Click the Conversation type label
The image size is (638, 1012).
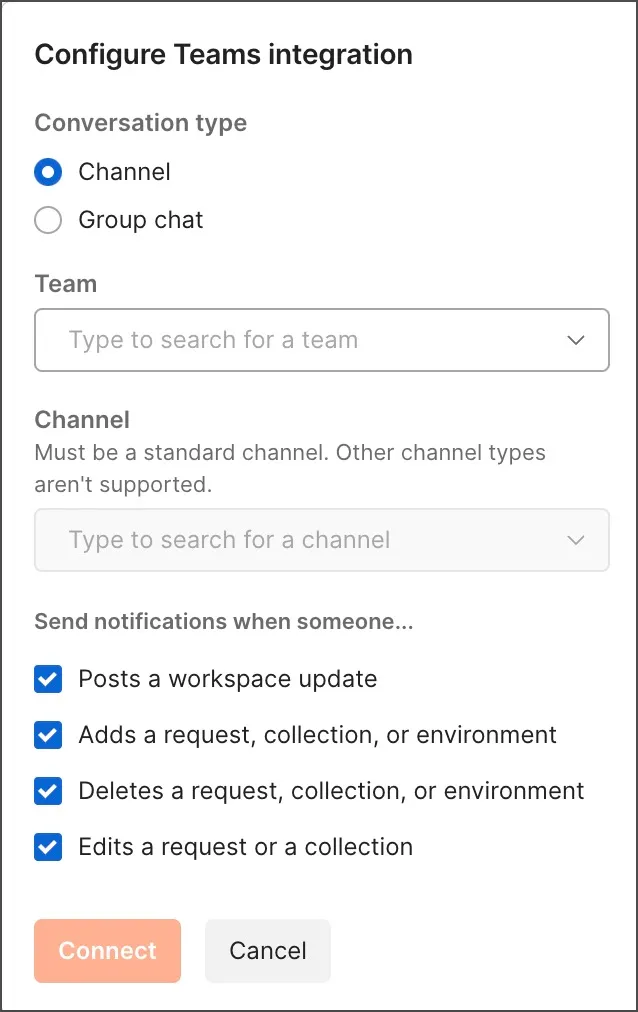click(x=141, y=123)
